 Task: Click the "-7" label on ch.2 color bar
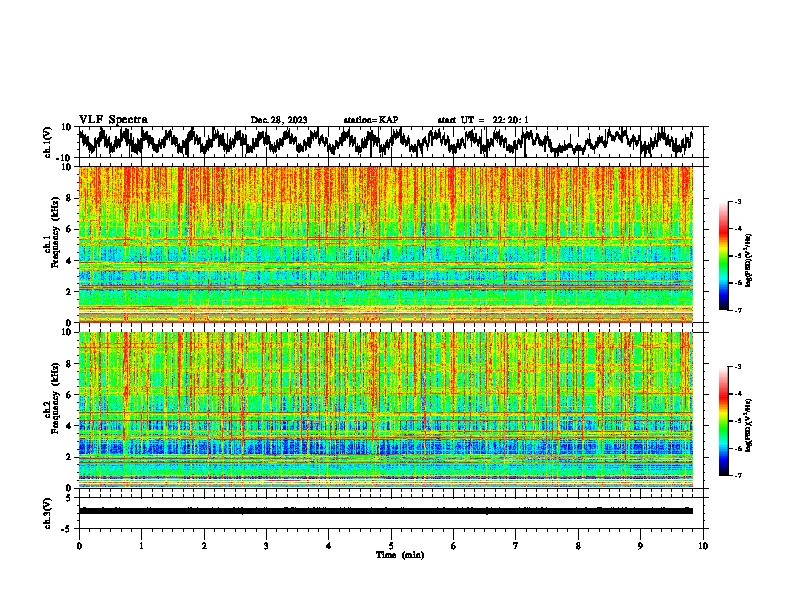737,475
